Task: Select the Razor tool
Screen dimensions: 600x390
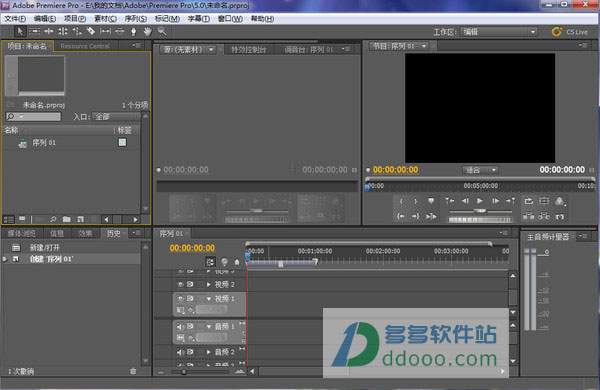Action: click(91, 31)
